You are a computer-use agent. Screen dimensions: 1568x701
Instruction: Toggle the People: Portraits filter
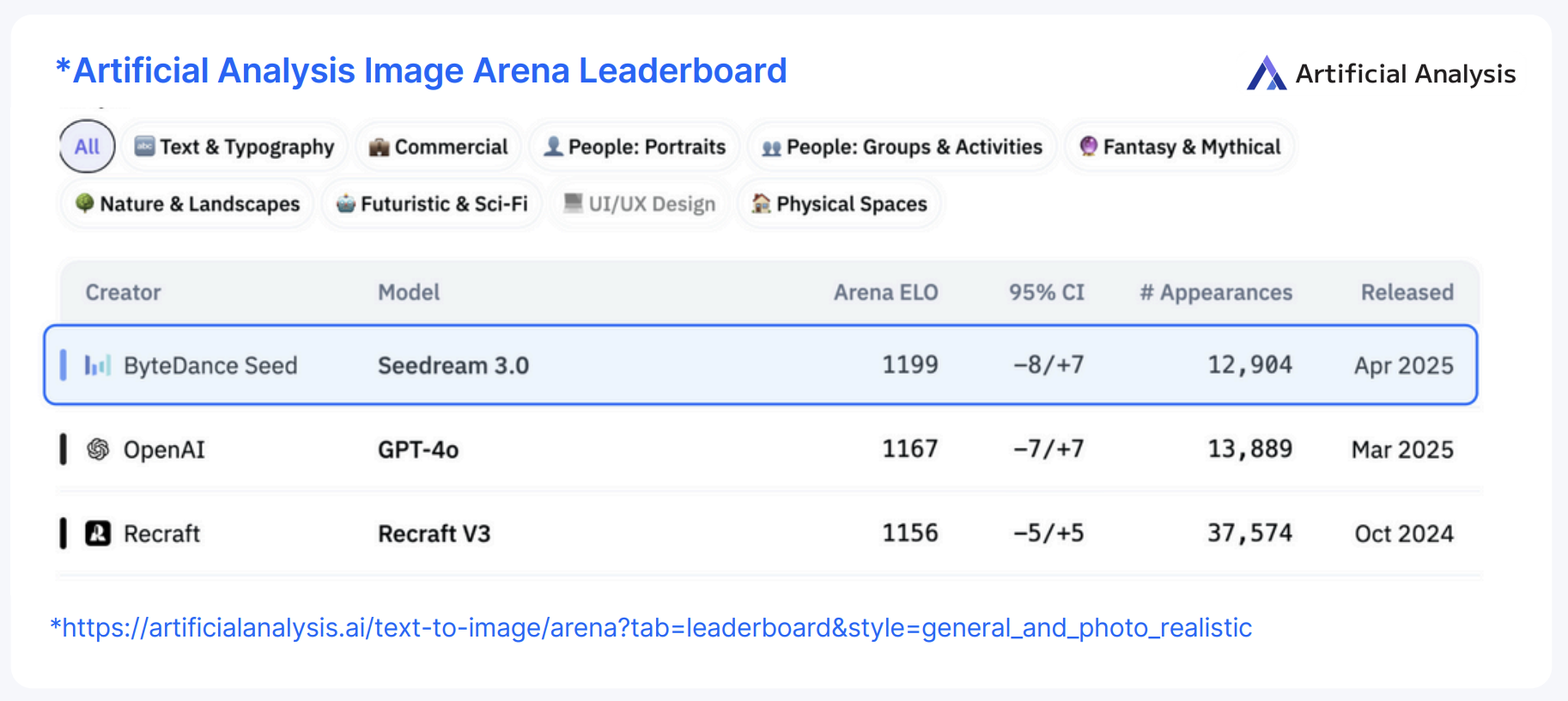coord(635,147)
